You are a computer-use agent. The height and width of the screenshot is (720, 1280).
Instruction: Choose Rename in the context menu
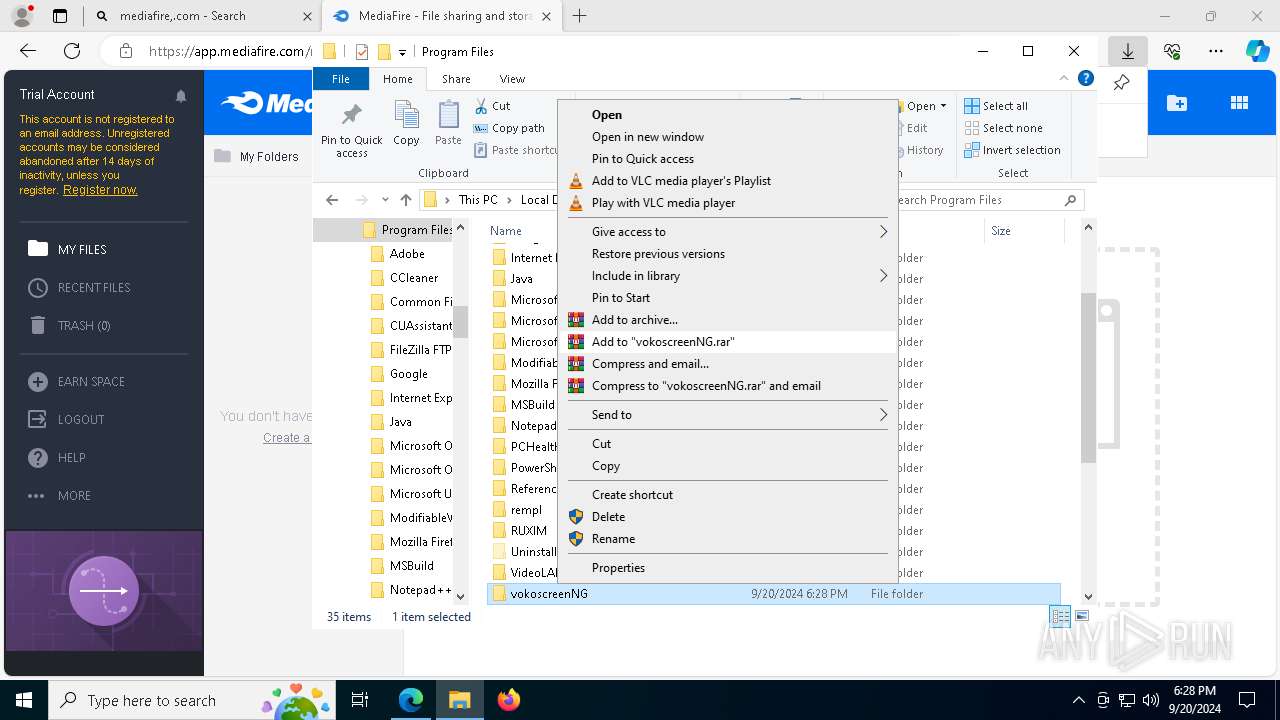[727, 539]
